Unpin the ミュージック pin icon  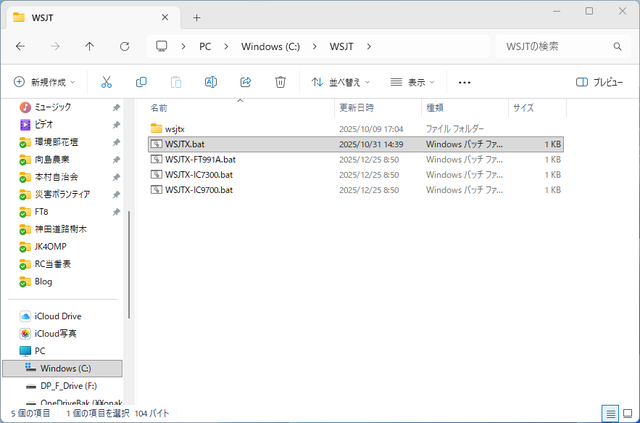(116, 107)
